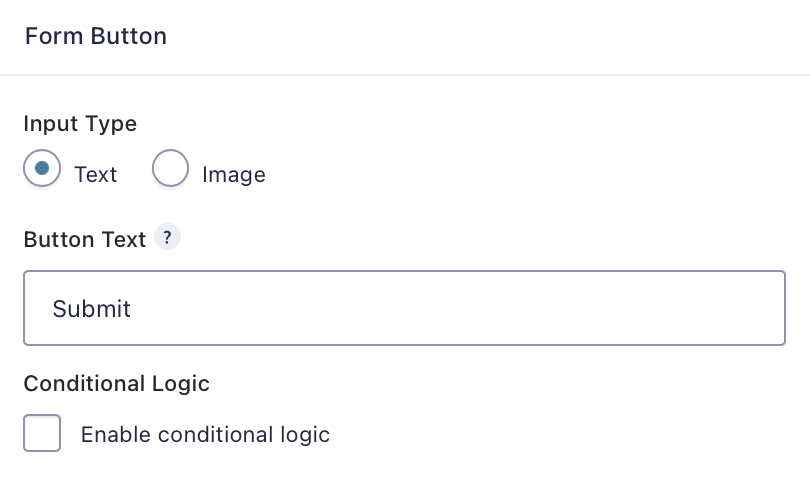Click the "Text" radio option label
The width and height of the screenshot is (810, 502).
tap(96, 175)
